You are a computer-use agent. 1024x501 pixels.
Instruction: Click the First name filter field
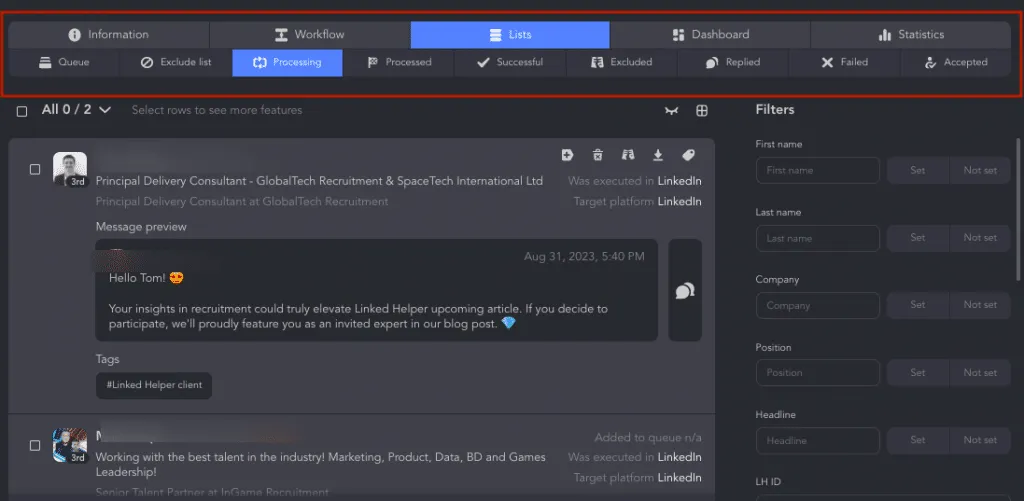(x=818, y=170)
